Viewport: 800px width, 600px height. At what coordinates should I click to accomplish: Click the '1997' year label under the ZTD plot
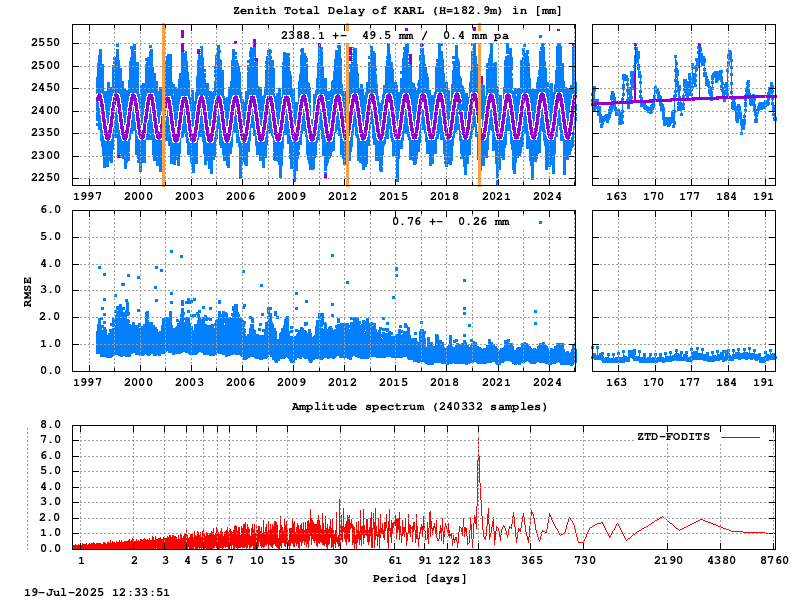[87, 196]
